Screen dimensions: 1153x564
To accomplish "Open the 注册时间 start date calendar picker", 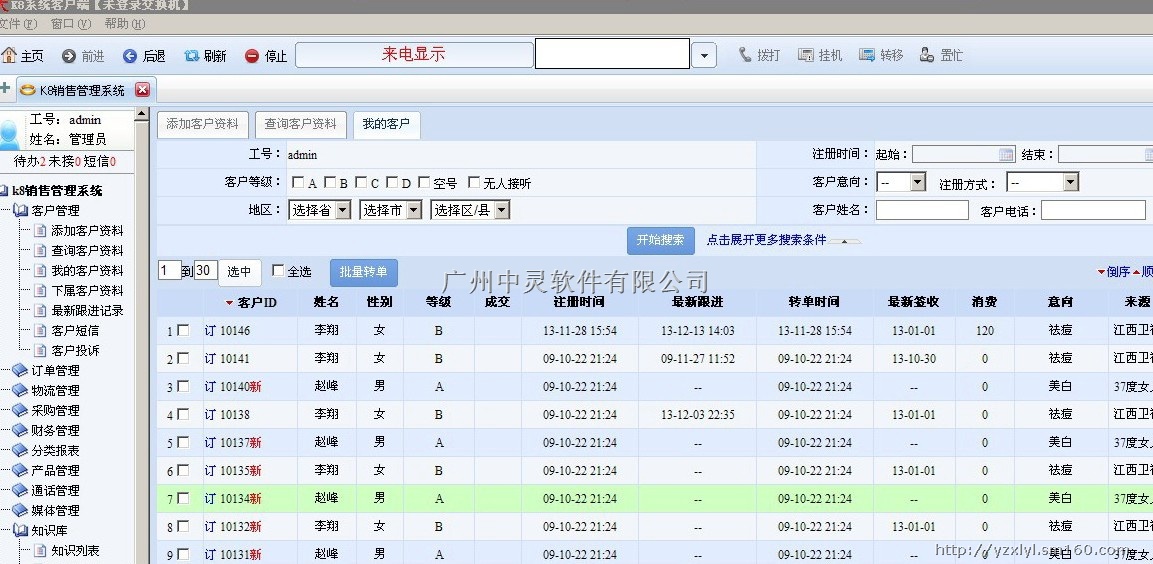I will [1006, 155].
